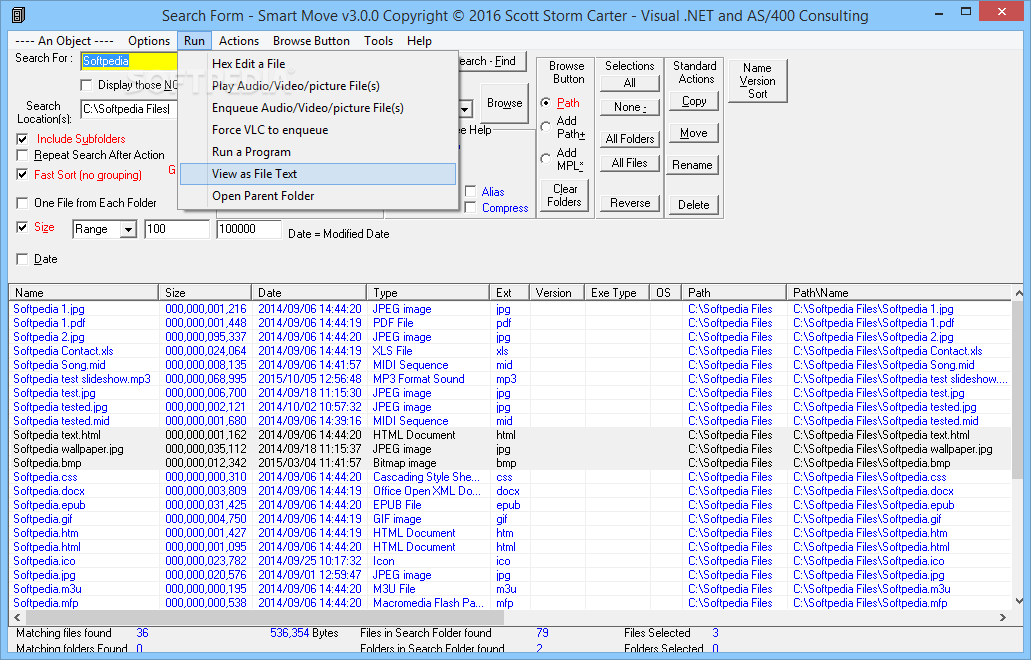
Task: Click the Clear Folders button
Action: point(564,195)
